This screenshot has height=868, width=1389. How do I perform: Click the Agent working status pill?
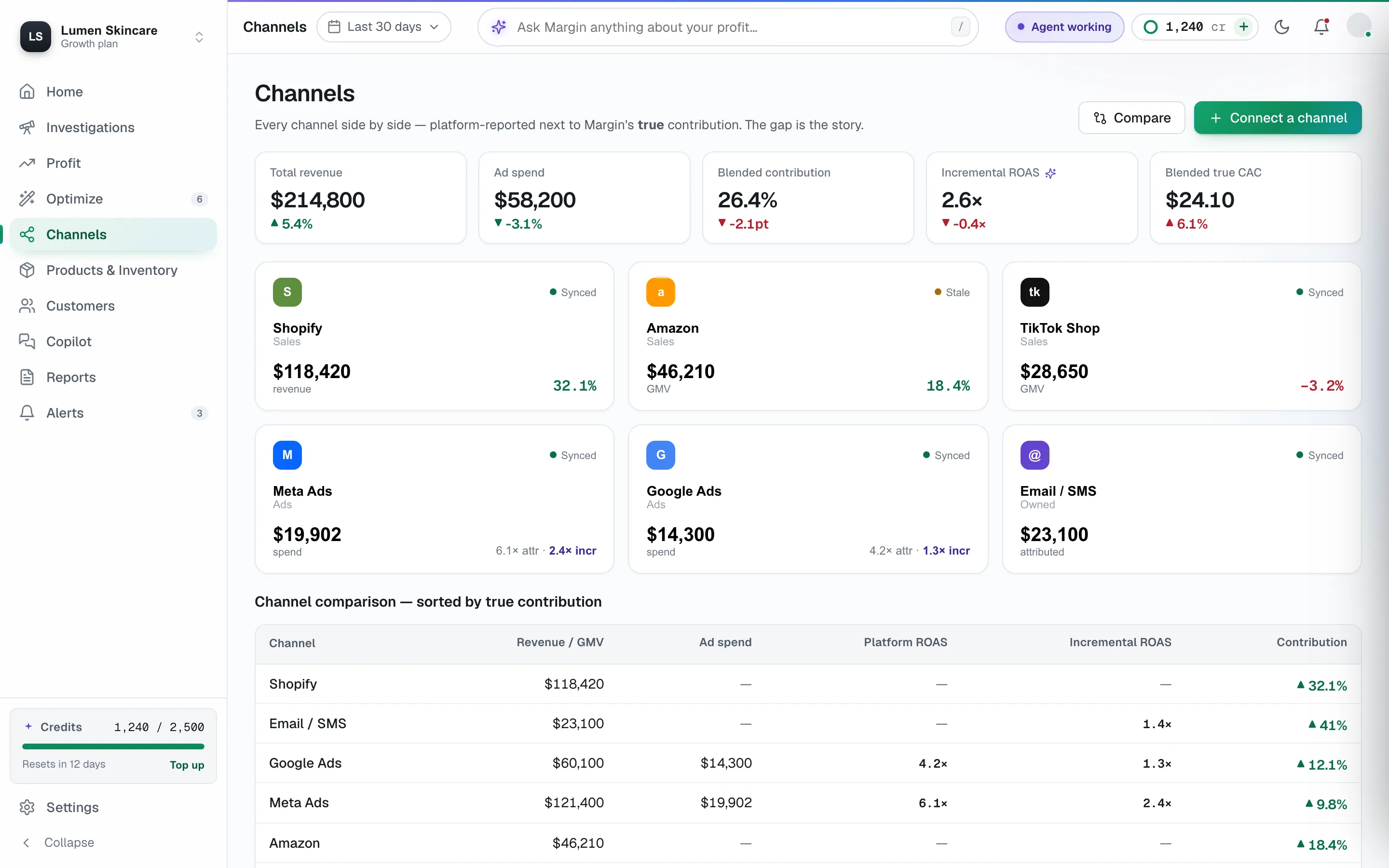pyautogui.click(x=1064, y=27)
